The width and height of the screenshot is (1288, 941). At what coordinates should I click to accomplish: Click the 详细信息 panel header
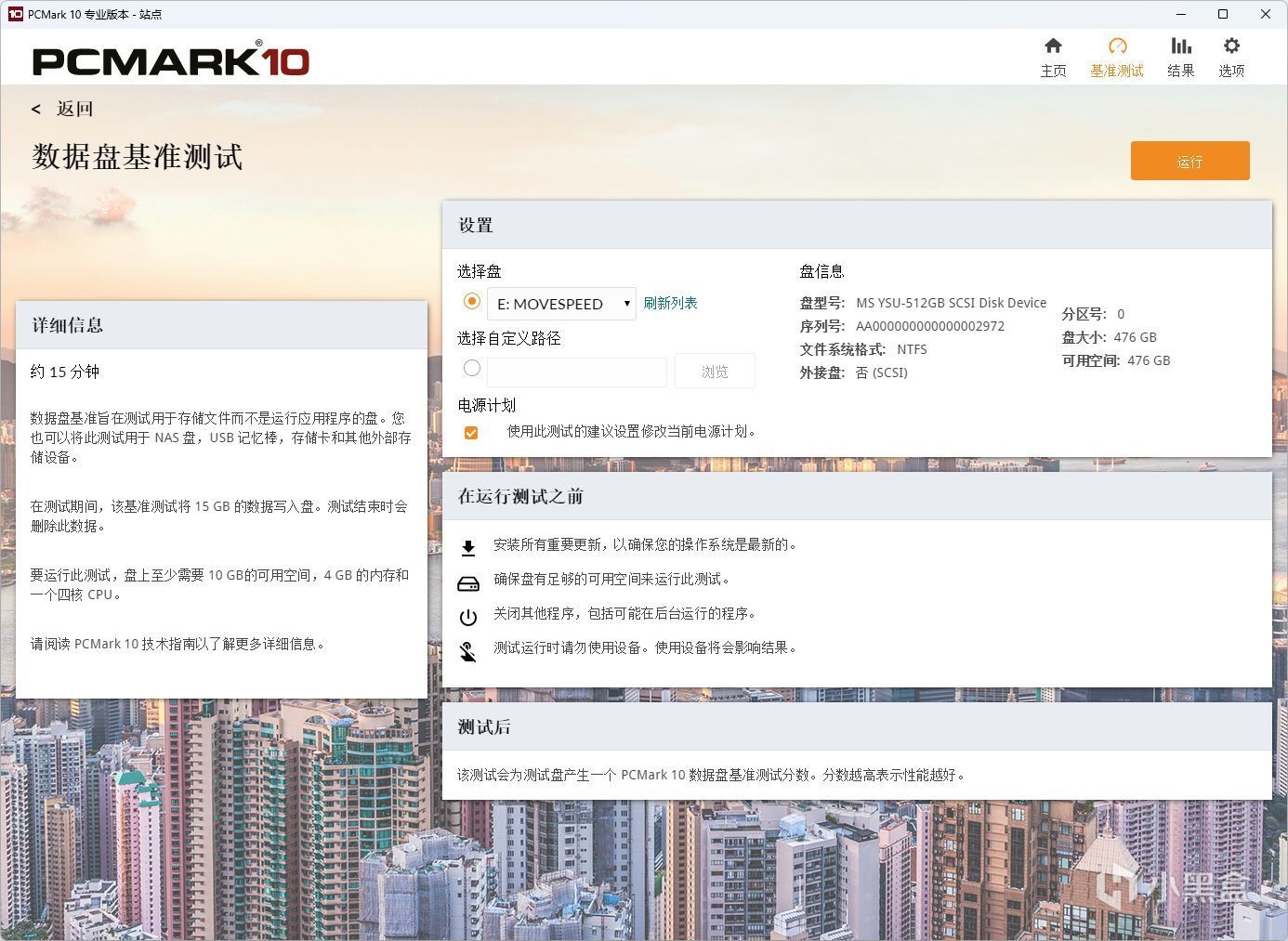tap(221, 325)
